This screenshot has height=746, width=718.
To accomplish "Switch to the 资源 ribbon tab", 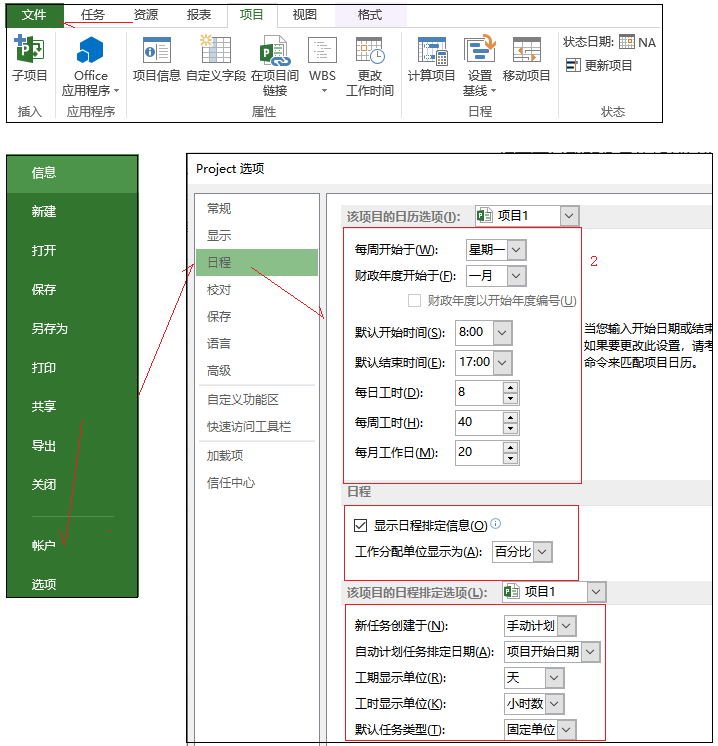I will pos(146,15).
